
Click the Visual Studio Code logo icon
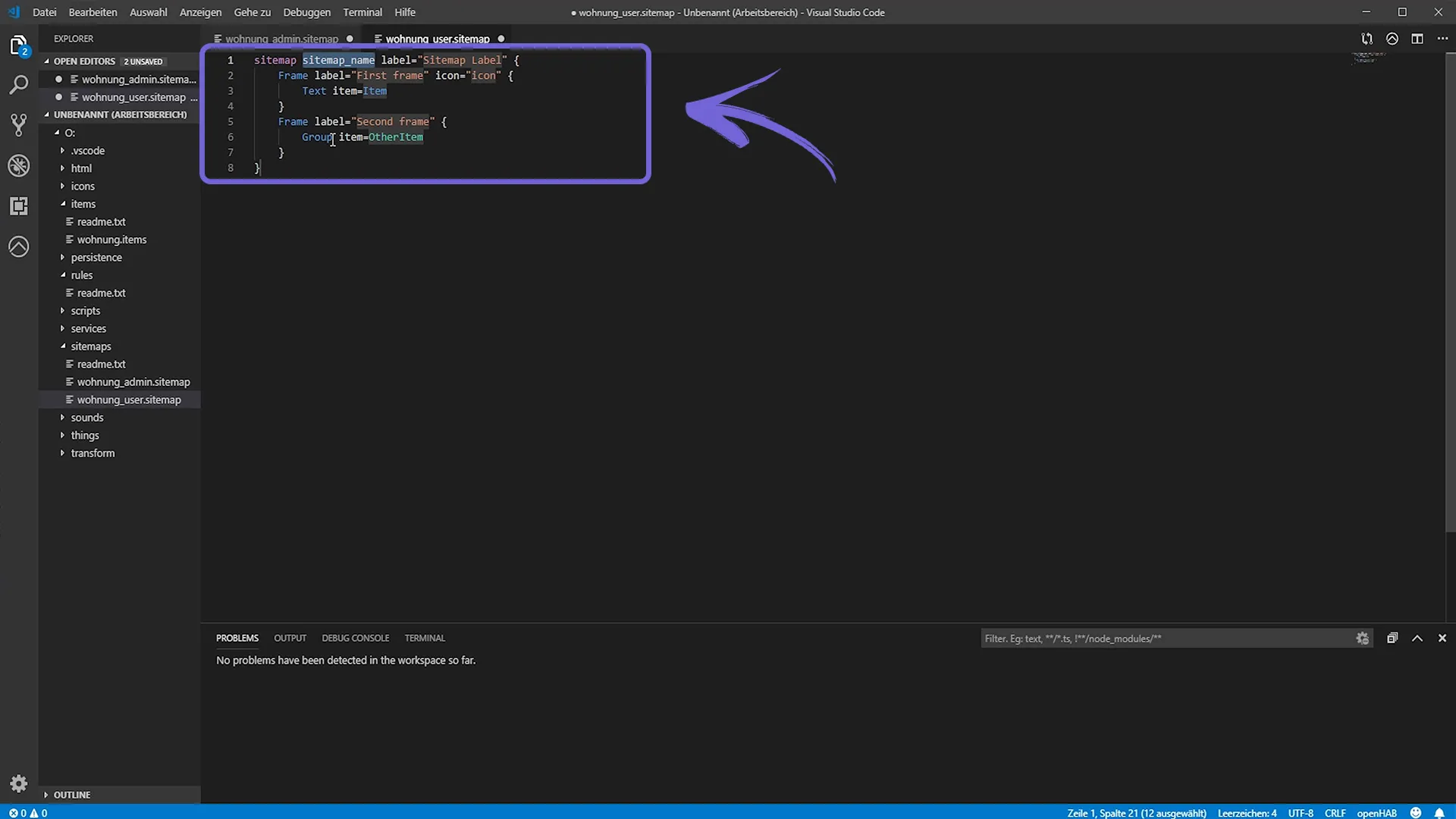coord(14,12)
